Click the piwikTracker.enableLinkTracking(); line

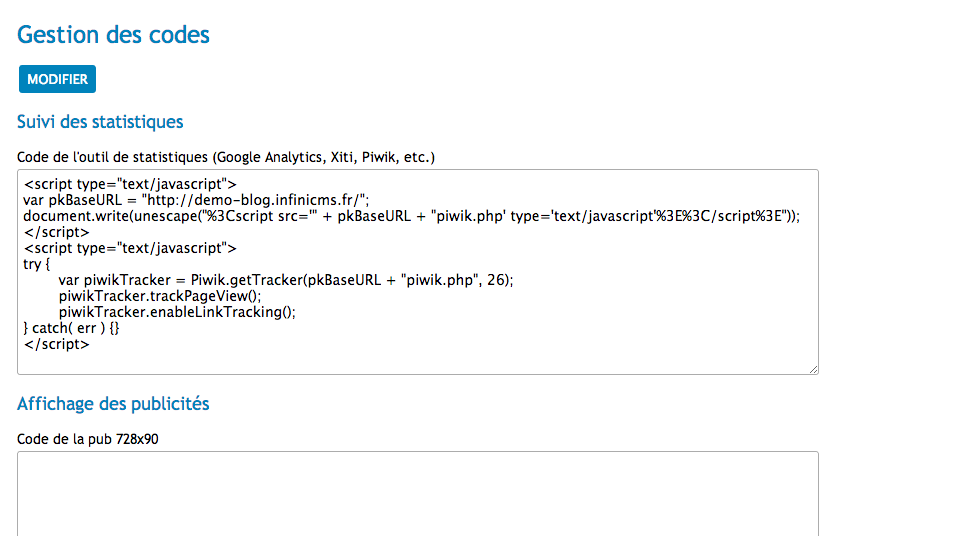pyautogui.click(x=177, y=312)
